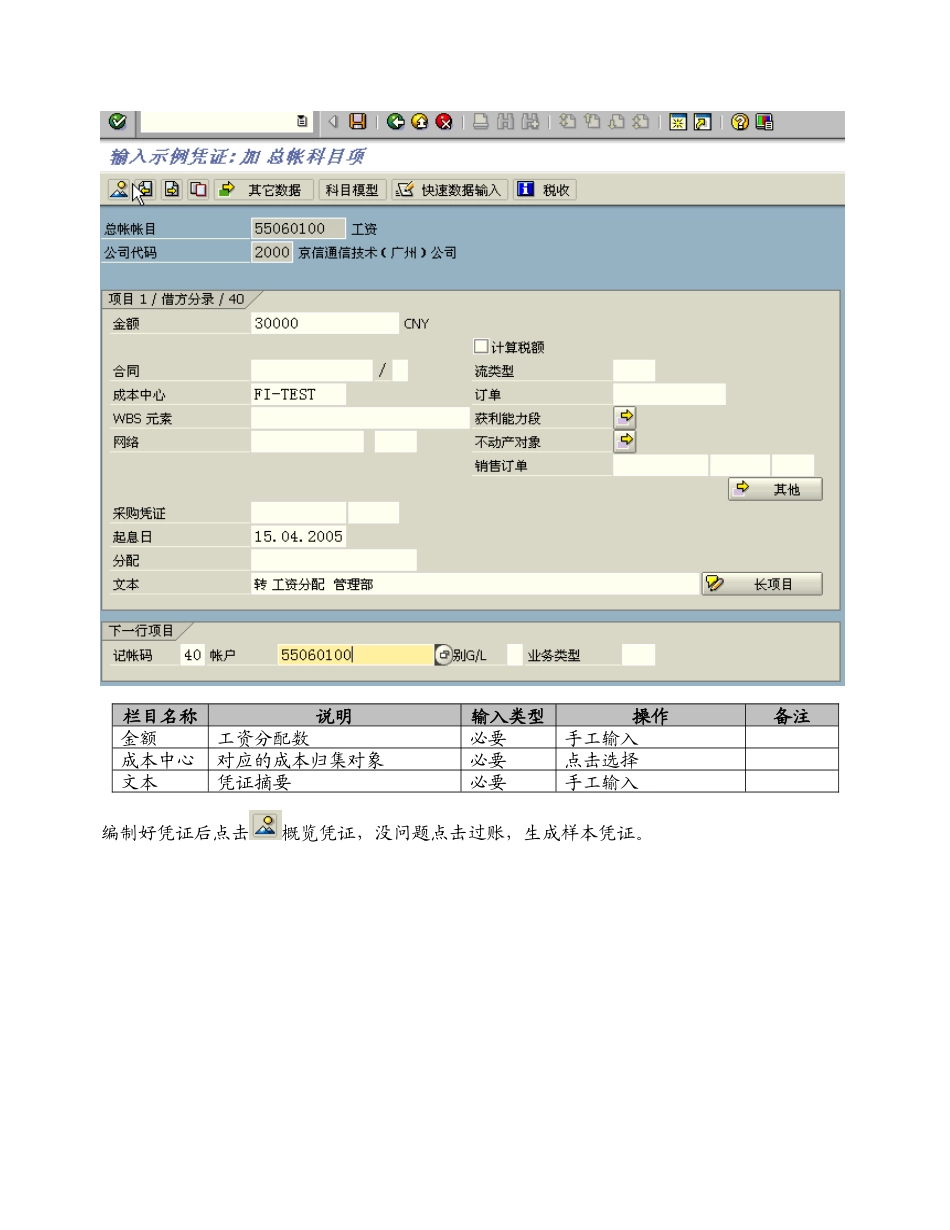
Task: Click the second application toolbar icon under the cursor
Action: [144, 189]
